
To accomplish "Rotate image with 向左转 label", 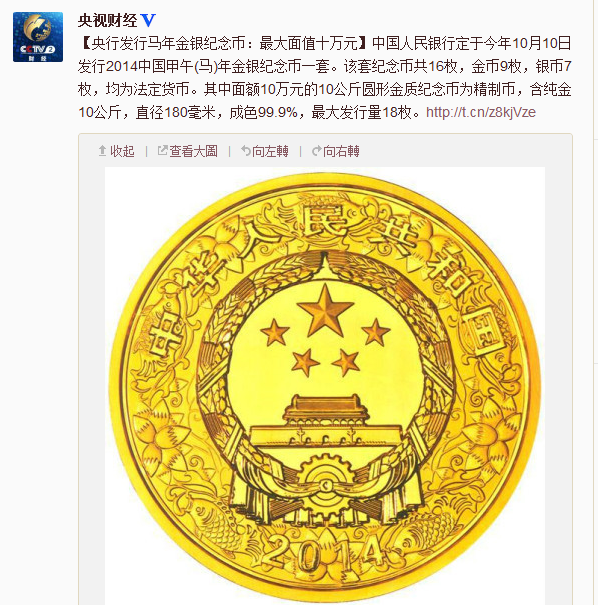I will (270, 151).
